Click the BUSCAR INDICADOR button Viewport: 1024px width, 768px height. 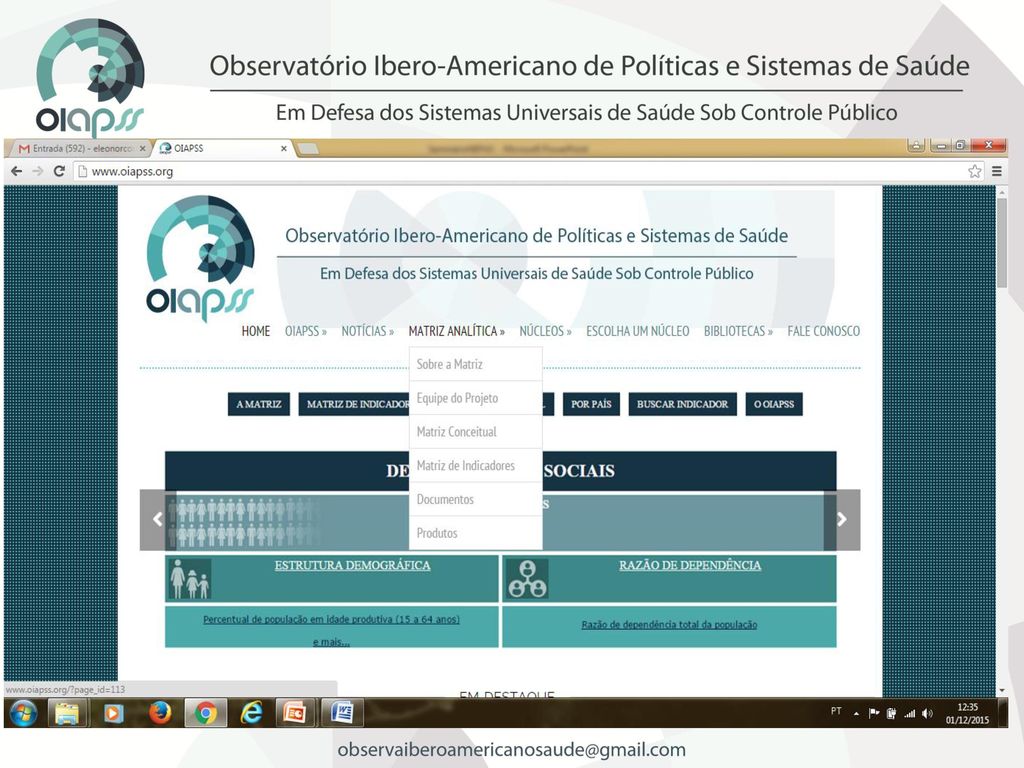pos(682,404)
